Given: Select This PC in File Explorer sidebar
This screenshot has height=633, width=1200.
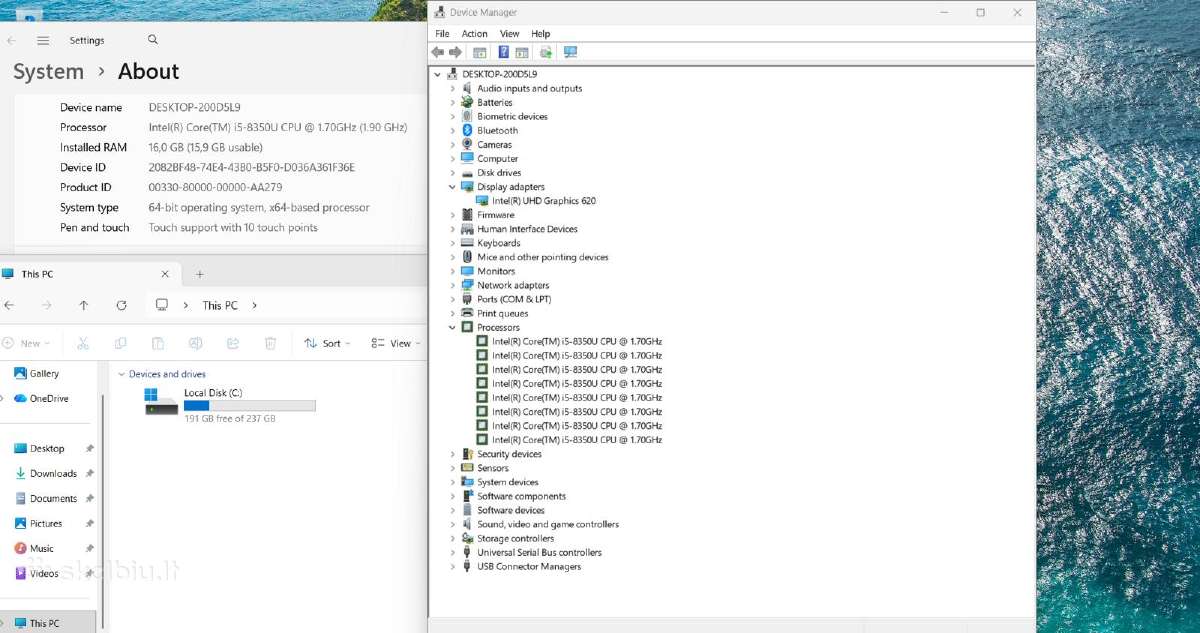Looking at the screenshot, I should (x=36, y=623).
